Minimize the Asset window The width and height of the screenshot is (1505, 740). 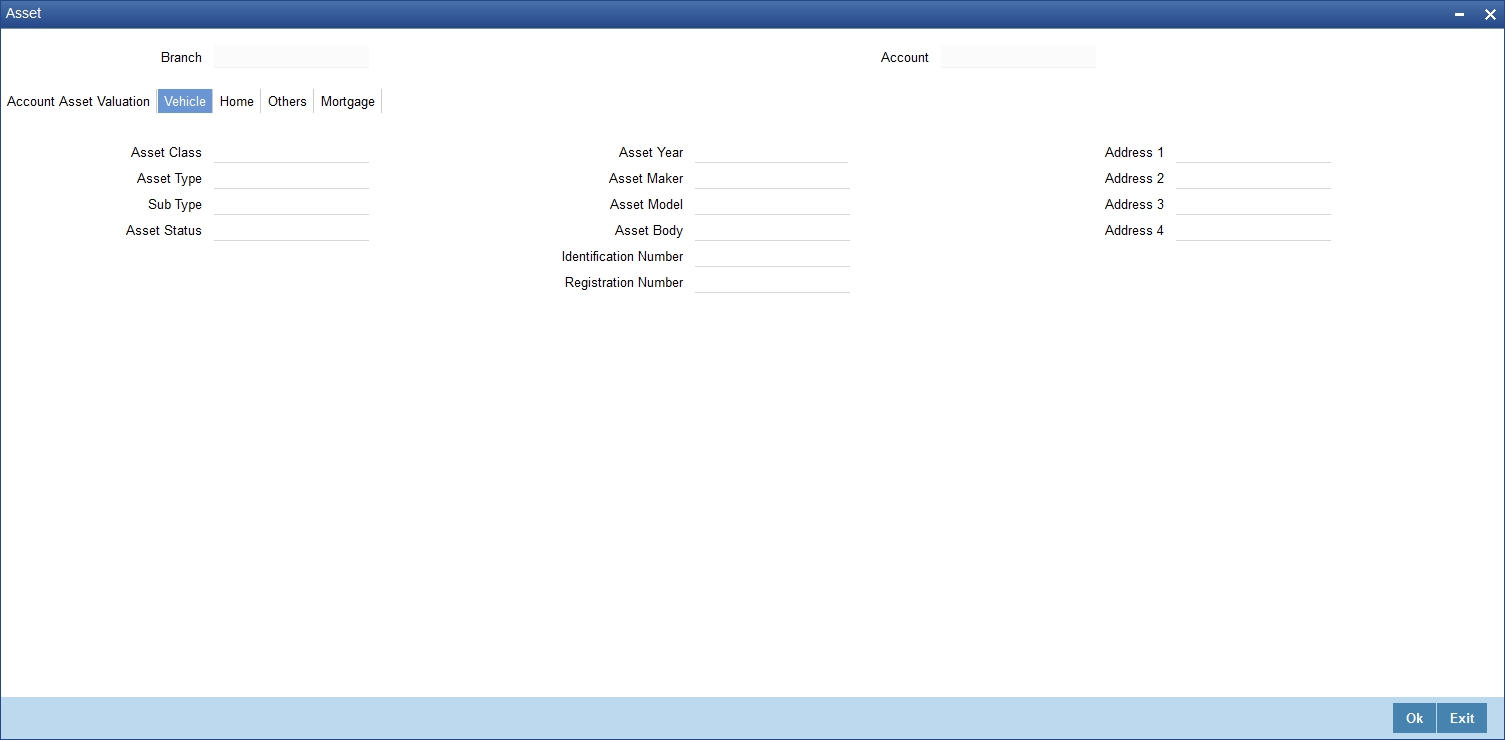(x=1459, y=14)
